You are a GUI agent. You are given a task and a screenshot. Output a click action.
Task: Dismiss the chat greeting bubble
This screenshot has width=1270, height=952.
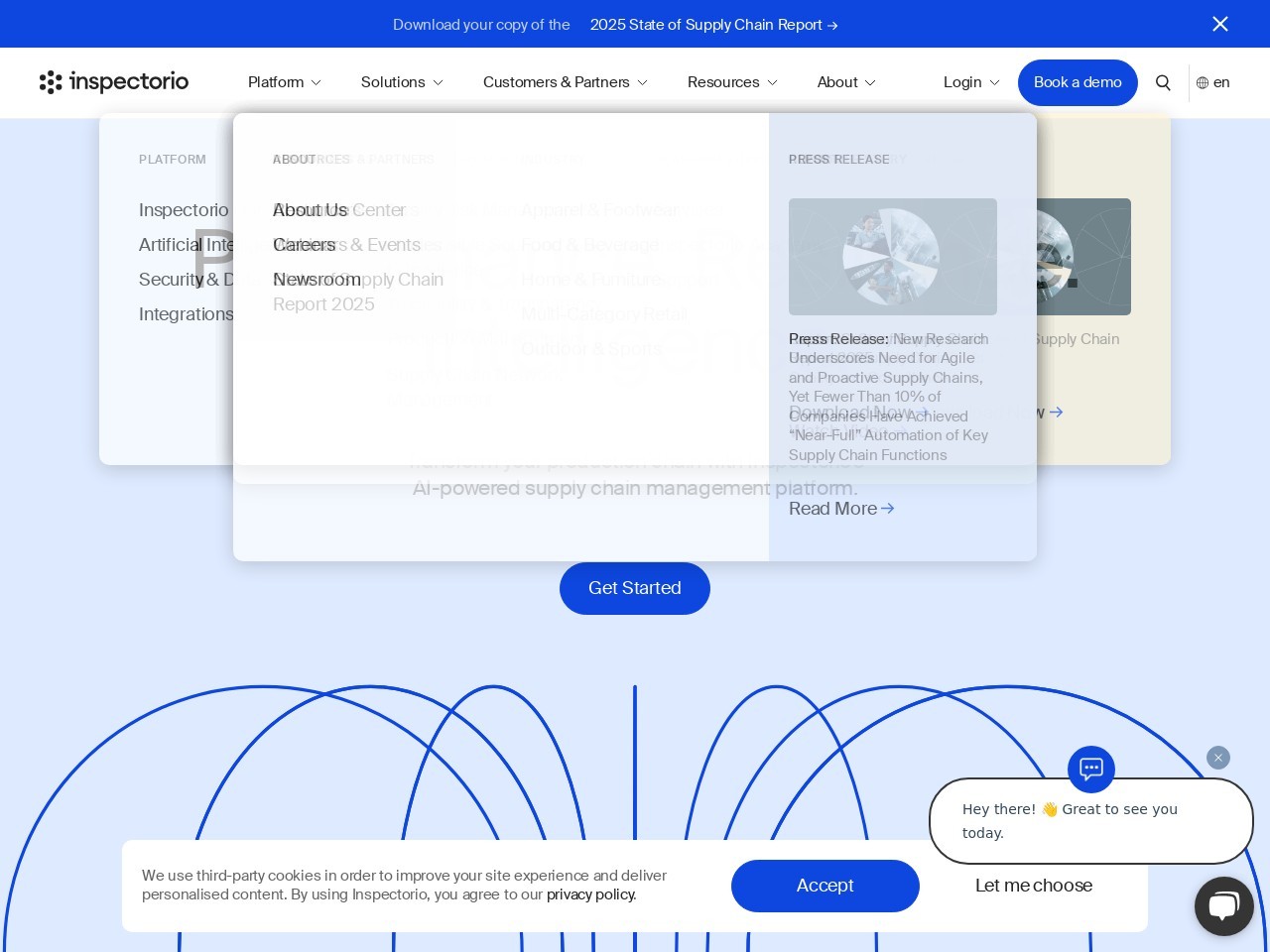click(1218, 758)
